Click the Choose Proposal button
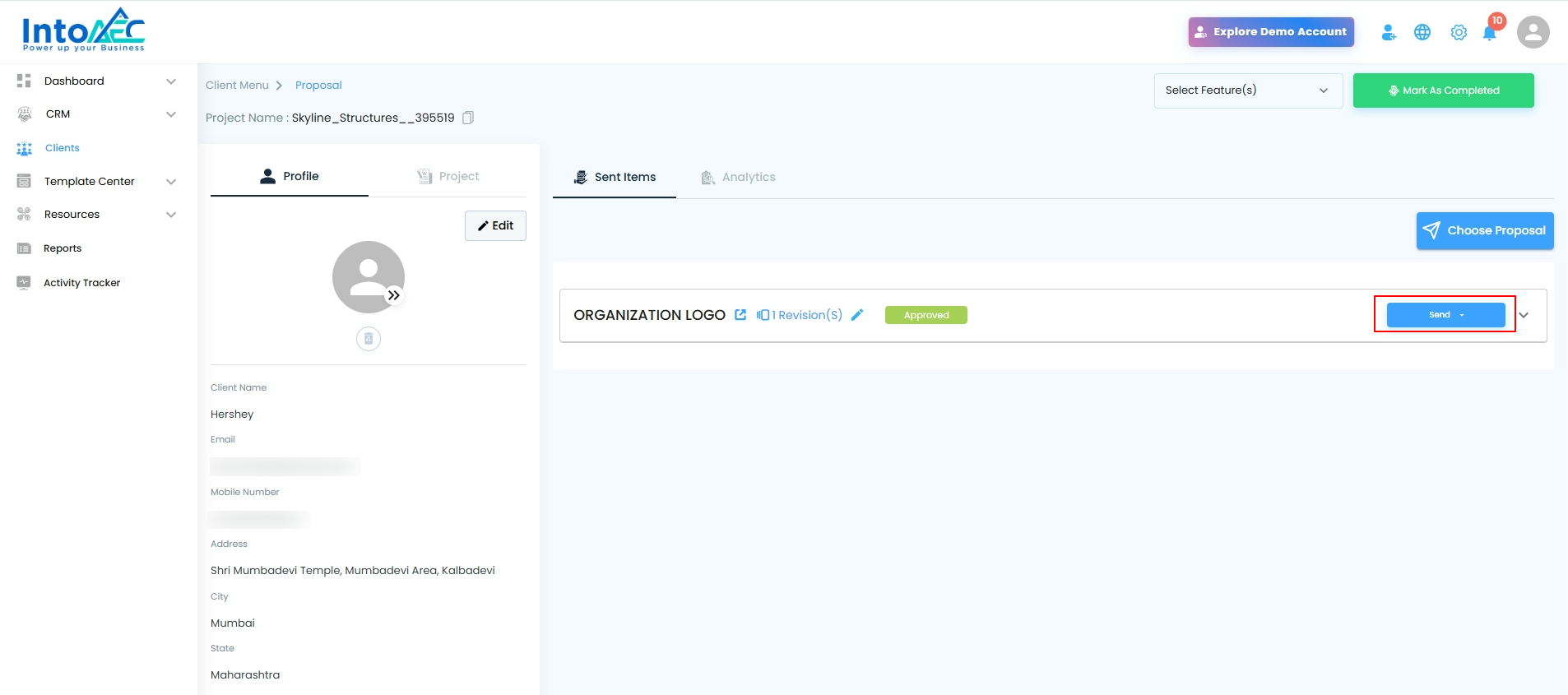 click(x=1485, y=230)
